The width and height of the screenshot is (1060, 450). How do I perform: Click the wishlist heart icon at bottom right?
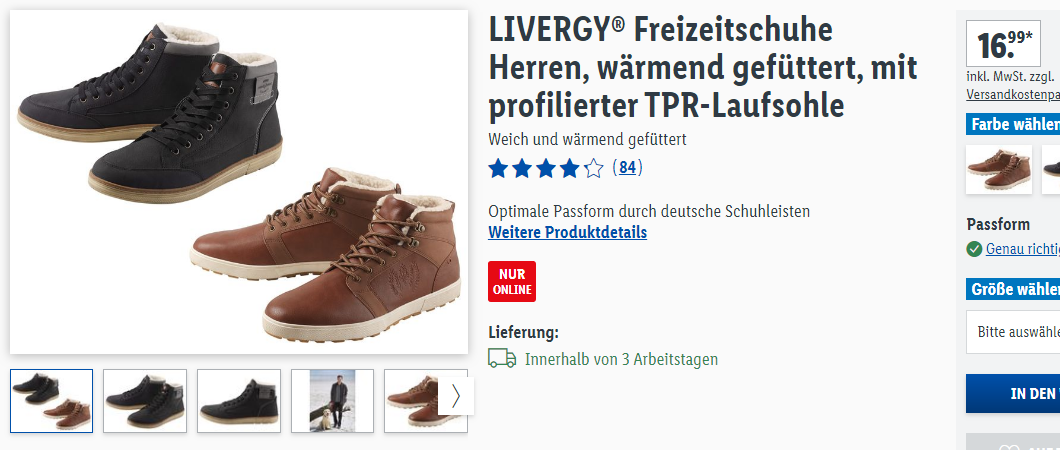(1009, 446)
